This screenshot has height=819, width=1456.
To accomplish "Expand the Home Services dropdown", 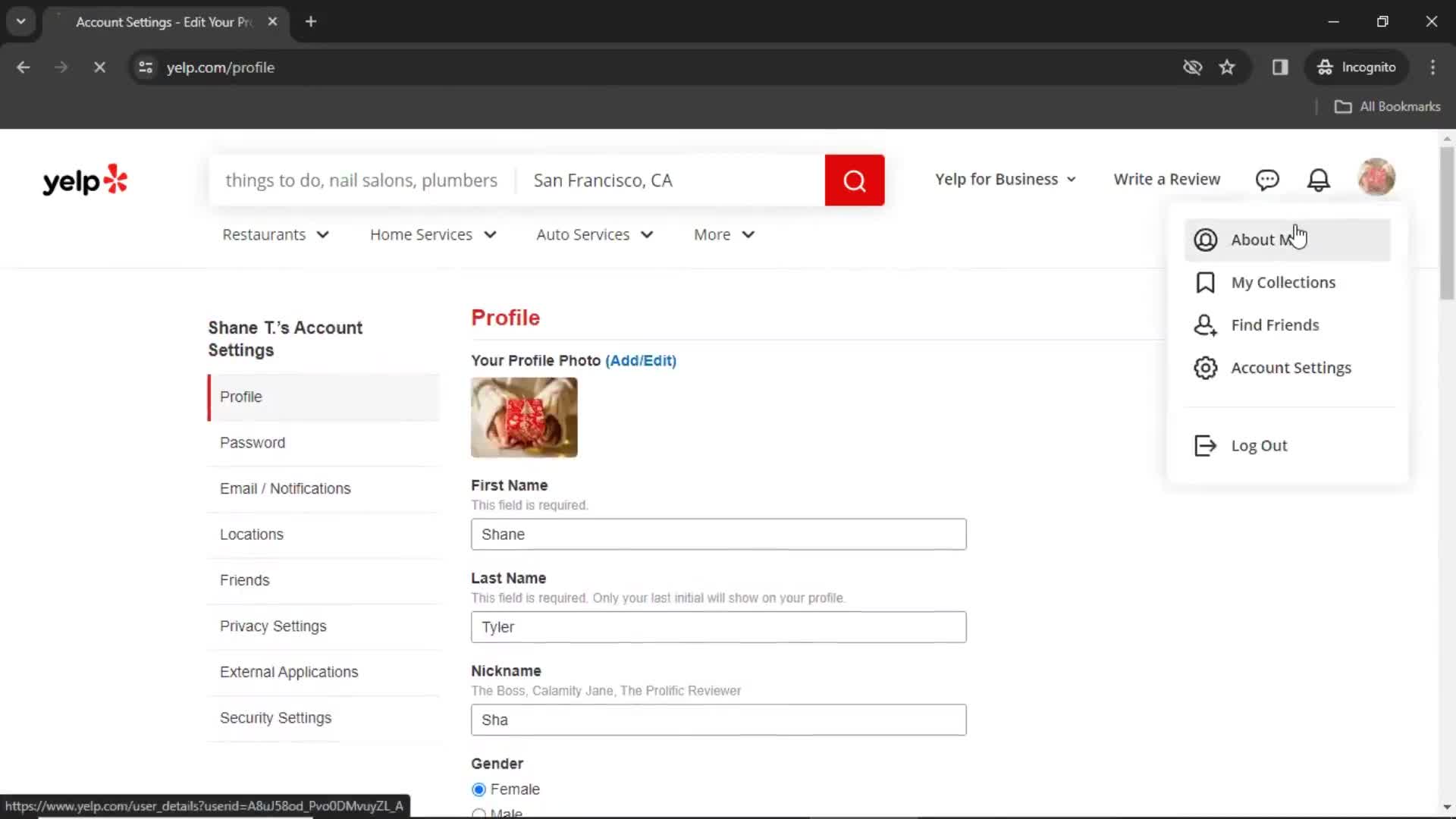I will click(434, 235).
